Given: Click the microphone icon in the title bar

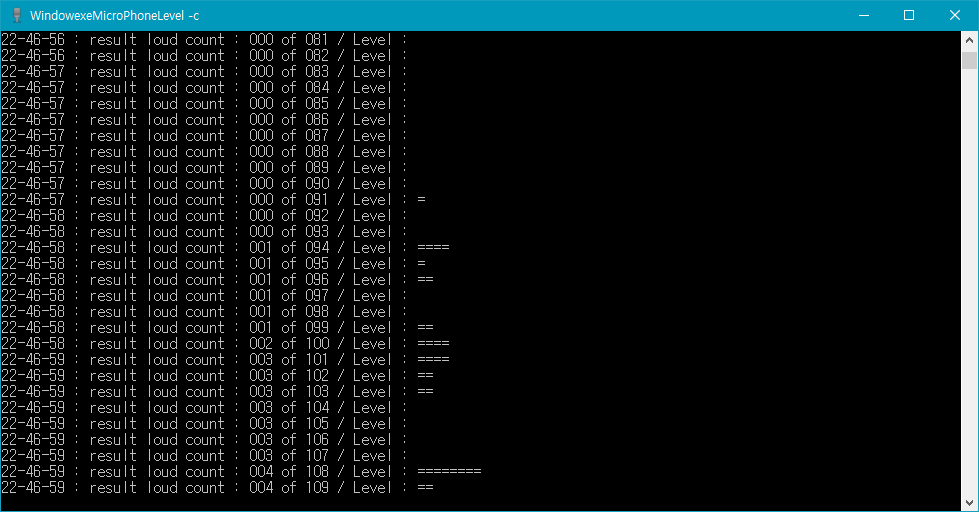Looking at the screenshot, I should [17, 16].
